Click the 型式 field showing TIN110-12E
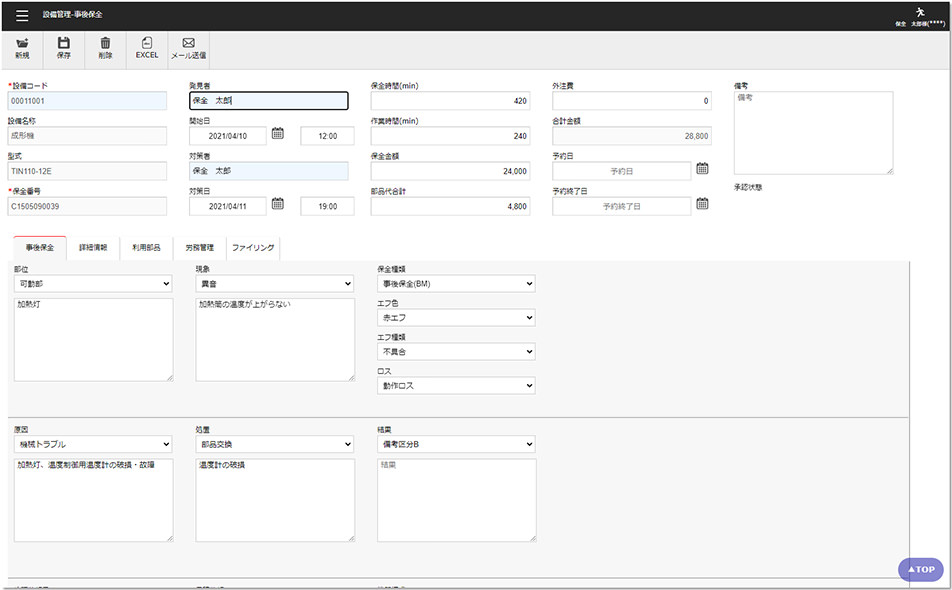 (x=87, y=171)
